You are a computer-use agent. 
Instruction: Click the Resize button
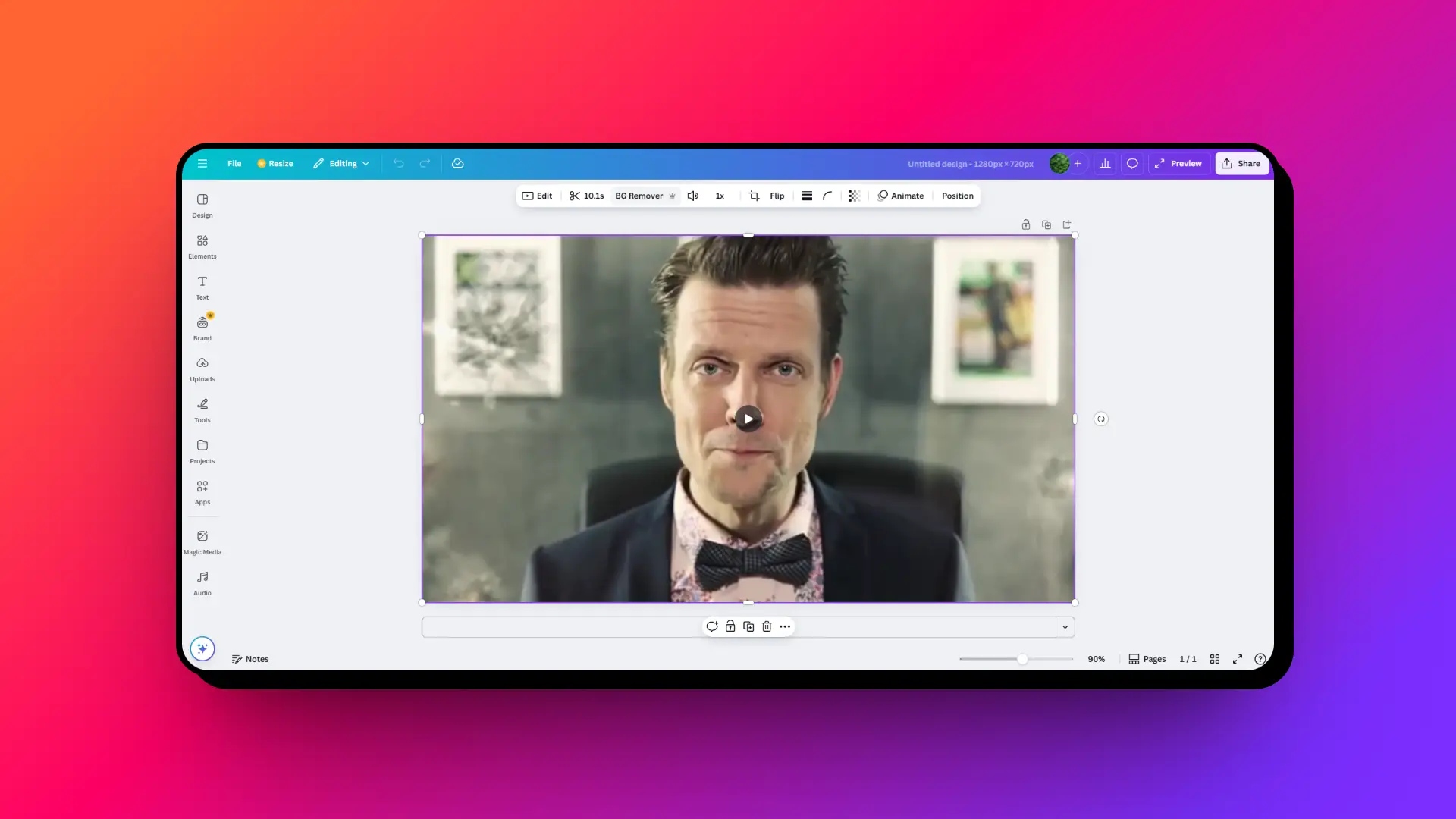(x=275, y=163)
